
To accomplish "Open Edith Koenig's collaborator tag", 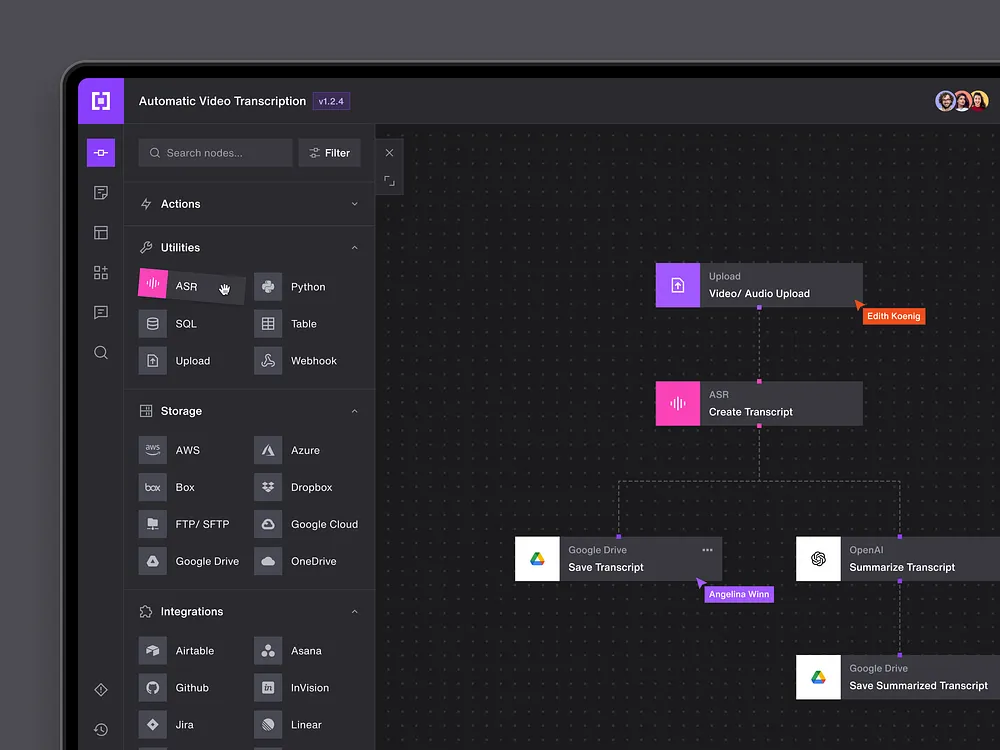I will point(893,315).
